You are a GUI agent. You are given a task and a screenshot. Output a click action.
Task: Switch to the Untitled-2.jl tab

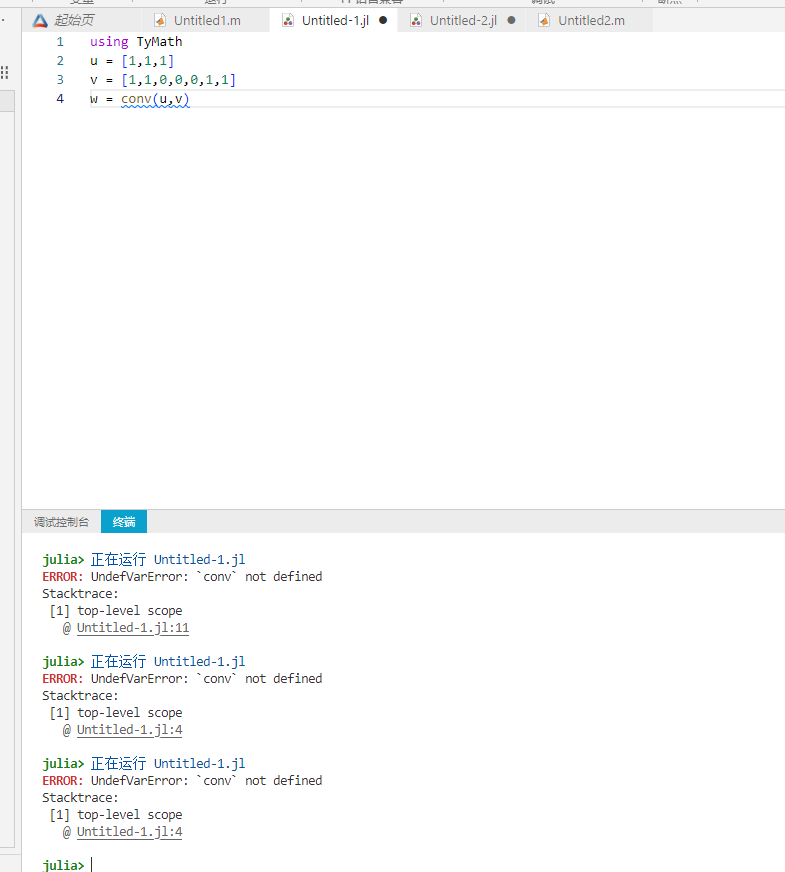tap(462, 21)
